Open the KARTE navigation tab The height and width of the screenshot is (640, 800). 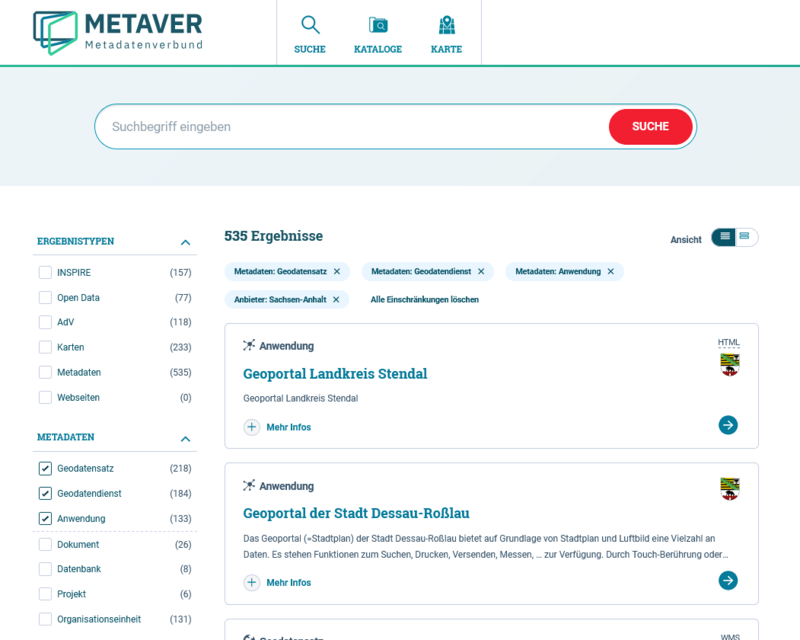(x=446, y=49)
